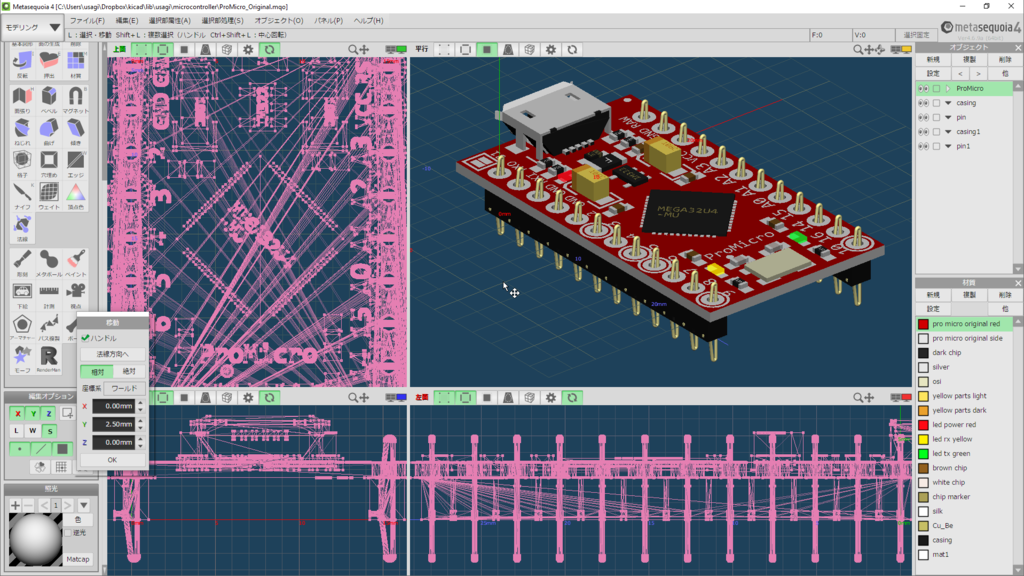Open the Armature (アーマチャー) tool
1024x576 pixels.
click(22, 327)
